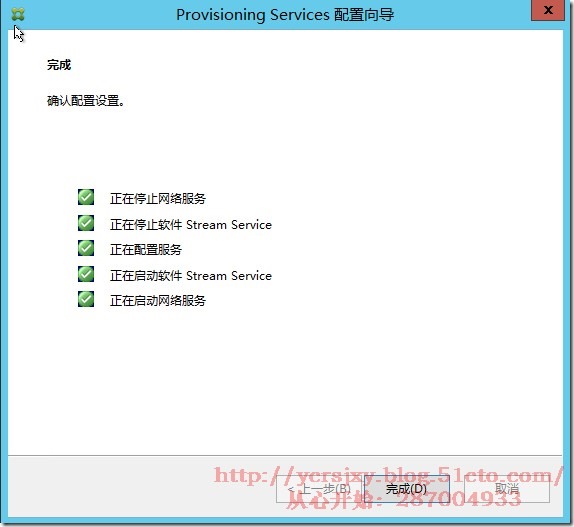Select the 正在启动网络服务 status text
574x527 pixels.
(158, 301)
